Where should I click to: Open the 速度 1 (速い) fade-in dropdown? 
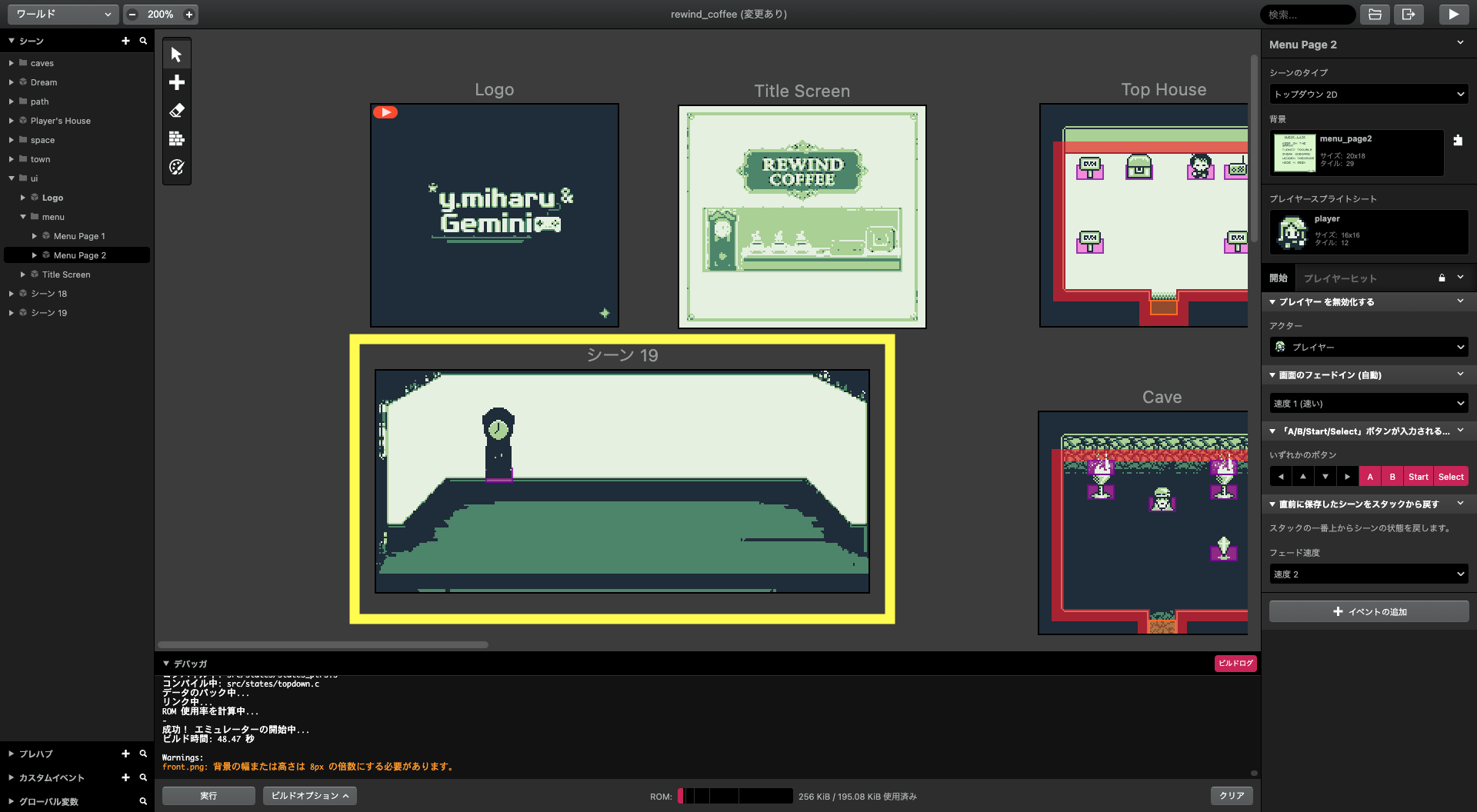(x=1369, y=403)
